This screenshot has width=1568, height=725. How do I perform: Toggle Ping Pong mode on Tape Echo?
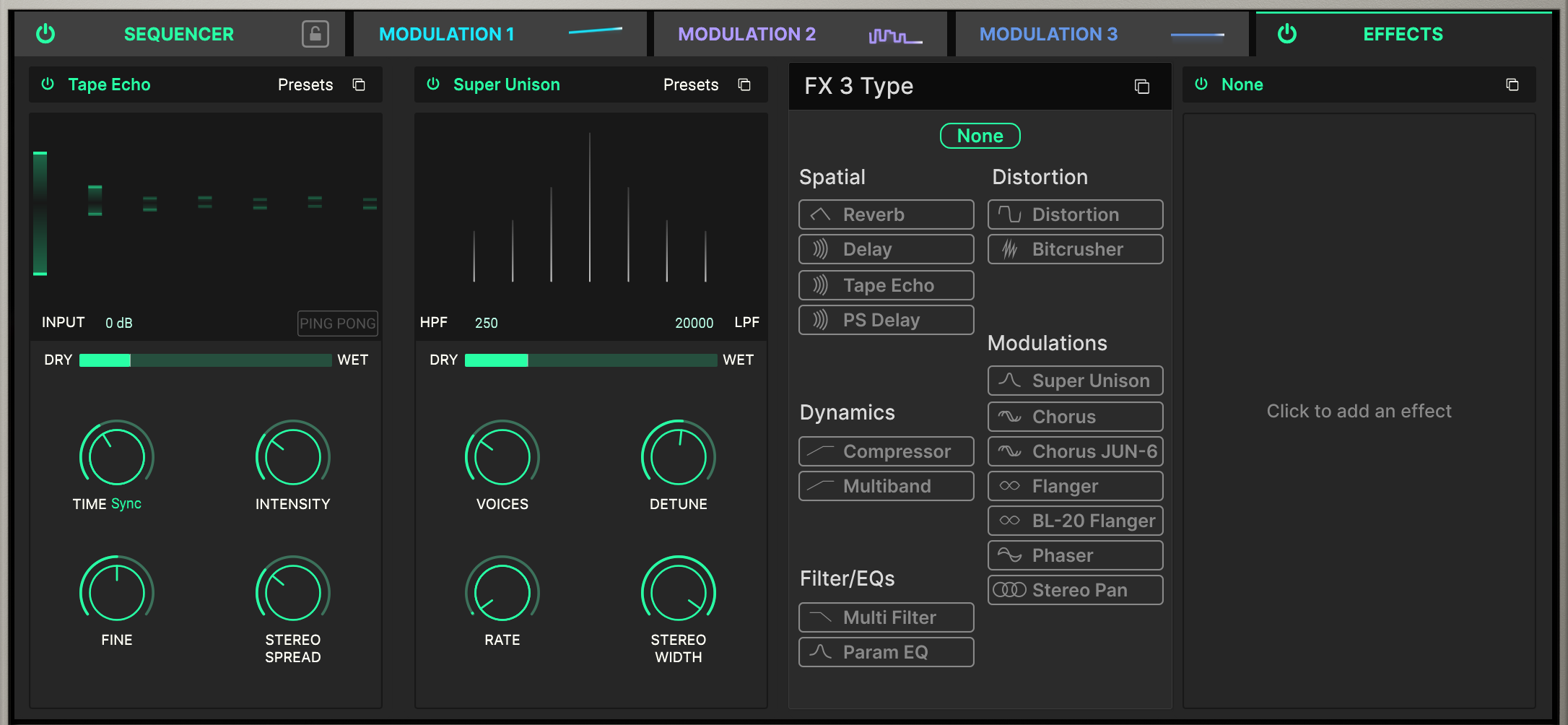pyautogui.click(x=337, y=324)
